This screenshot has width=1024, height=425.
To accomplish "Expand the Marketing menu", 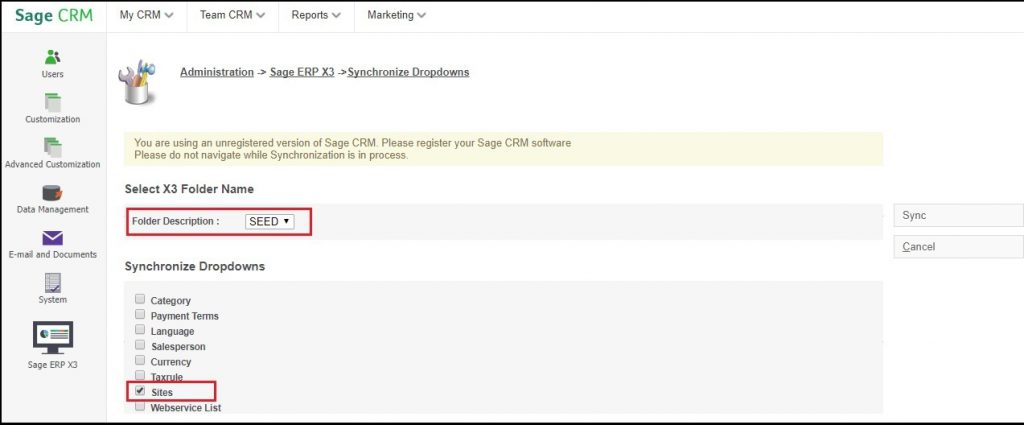I will [x=396, y=15].
